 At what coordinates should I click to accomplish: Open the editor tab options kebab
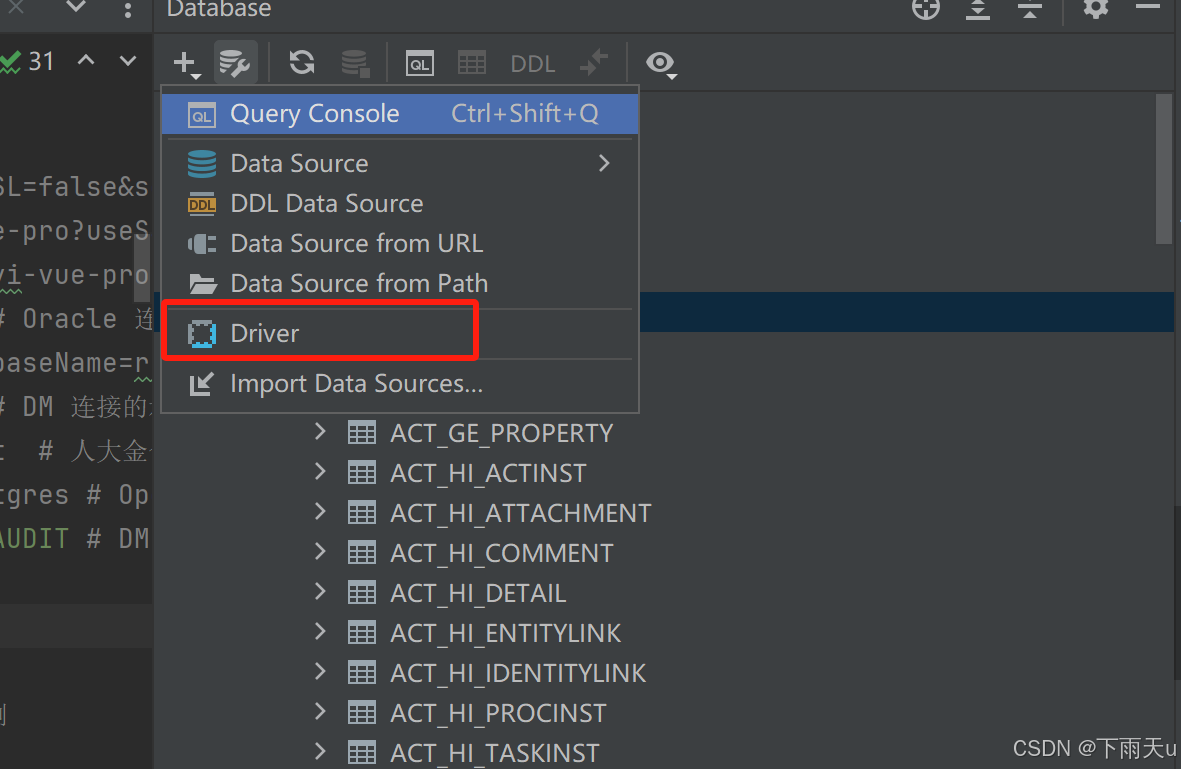[x=127, y=10]
